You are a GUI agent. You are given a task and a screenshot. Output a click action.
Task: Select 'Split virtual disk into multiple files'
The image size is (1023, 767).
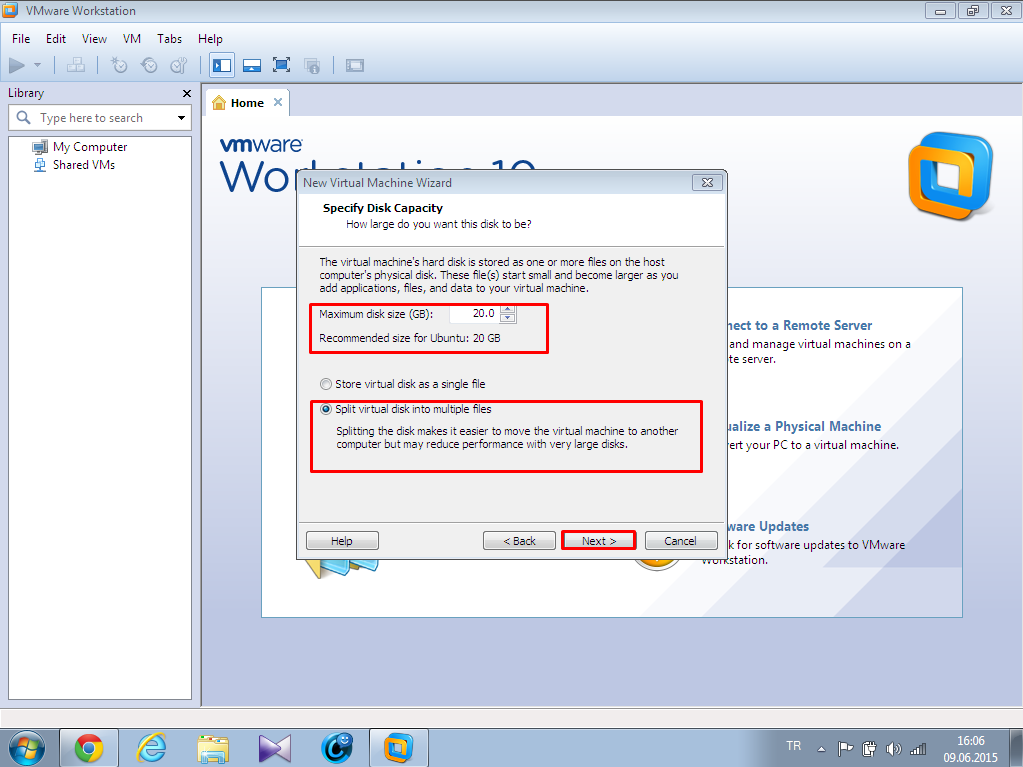point(406,410)
